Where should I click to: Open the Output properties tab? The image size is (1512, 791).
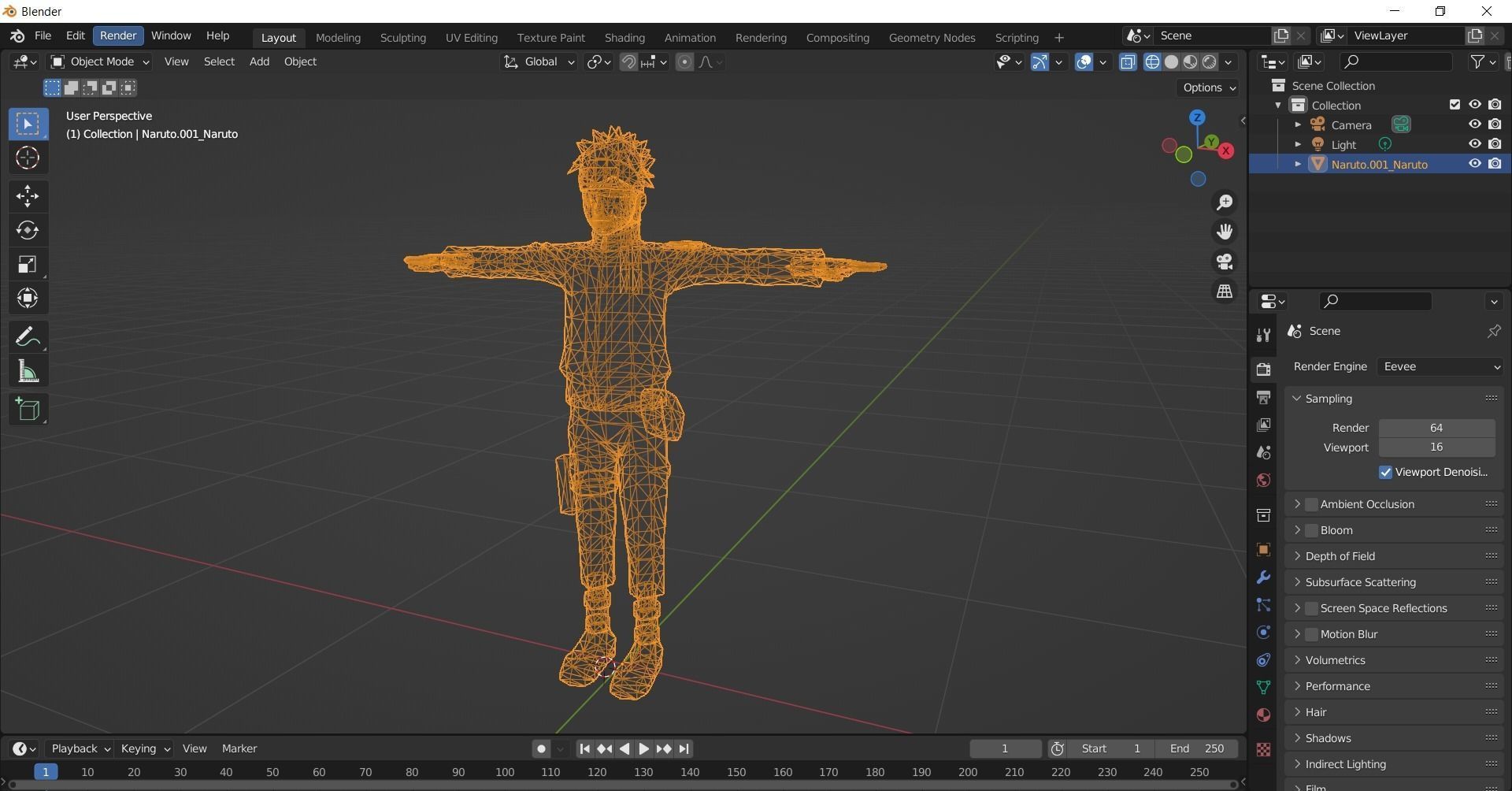click(1263, 397)
